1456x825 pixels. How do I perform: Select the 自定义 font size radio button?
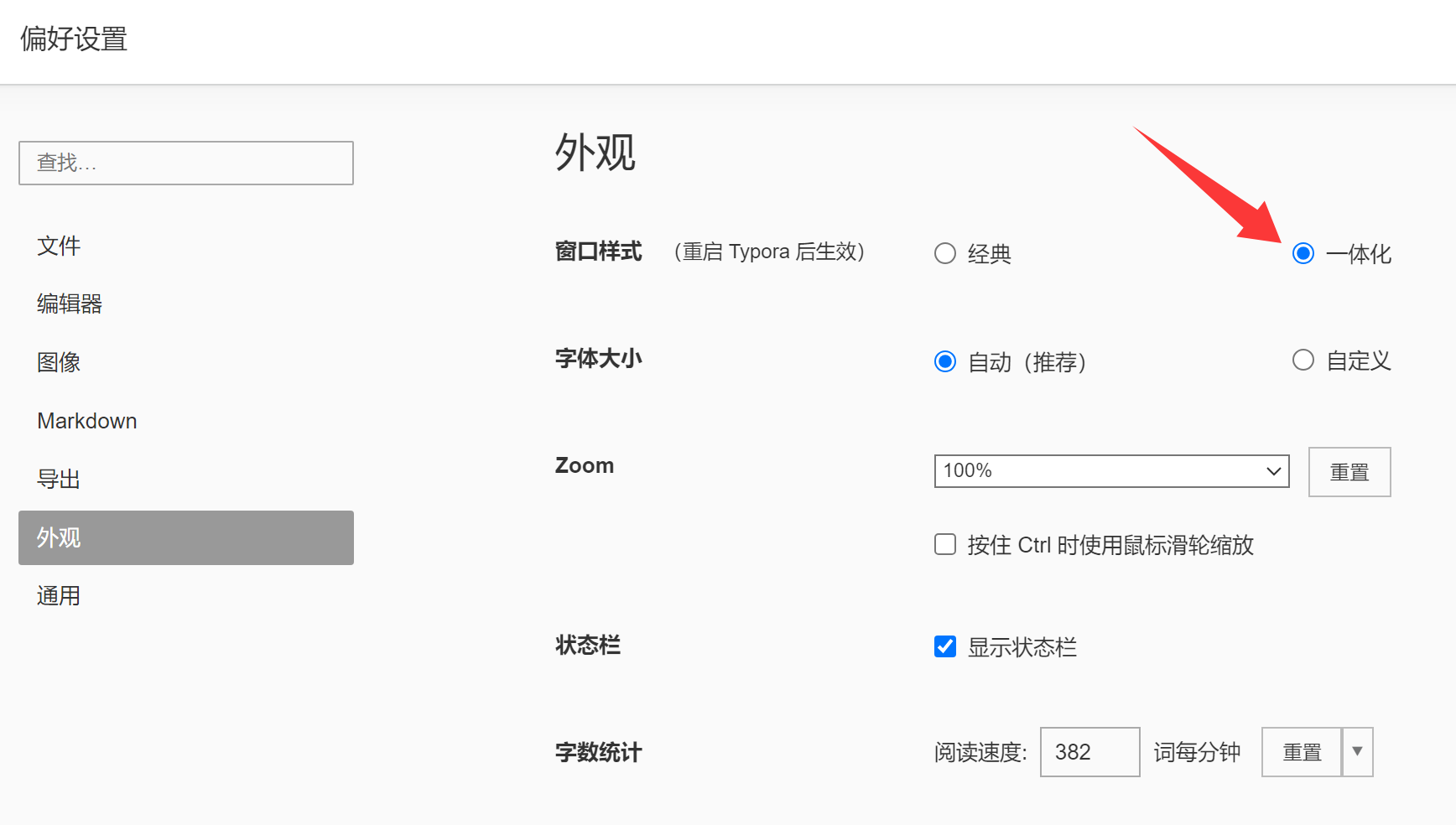[x=1303, y=361]
